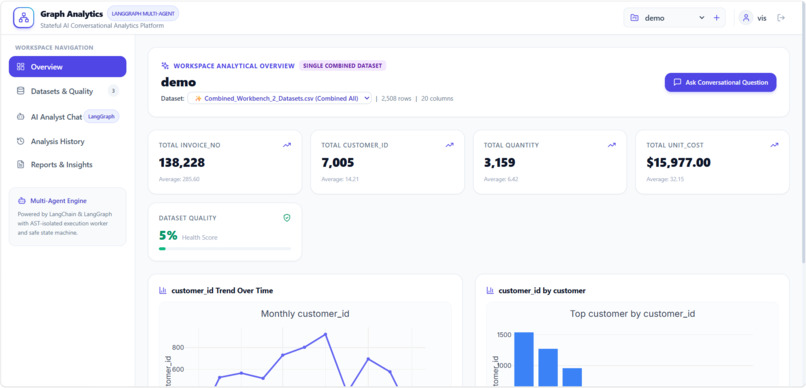The width and height of the screenshot is (806, 388).
Task: Click the Stateful AI Conversational Analytics Platform subtitle
Action: click(x=102, y=26)
